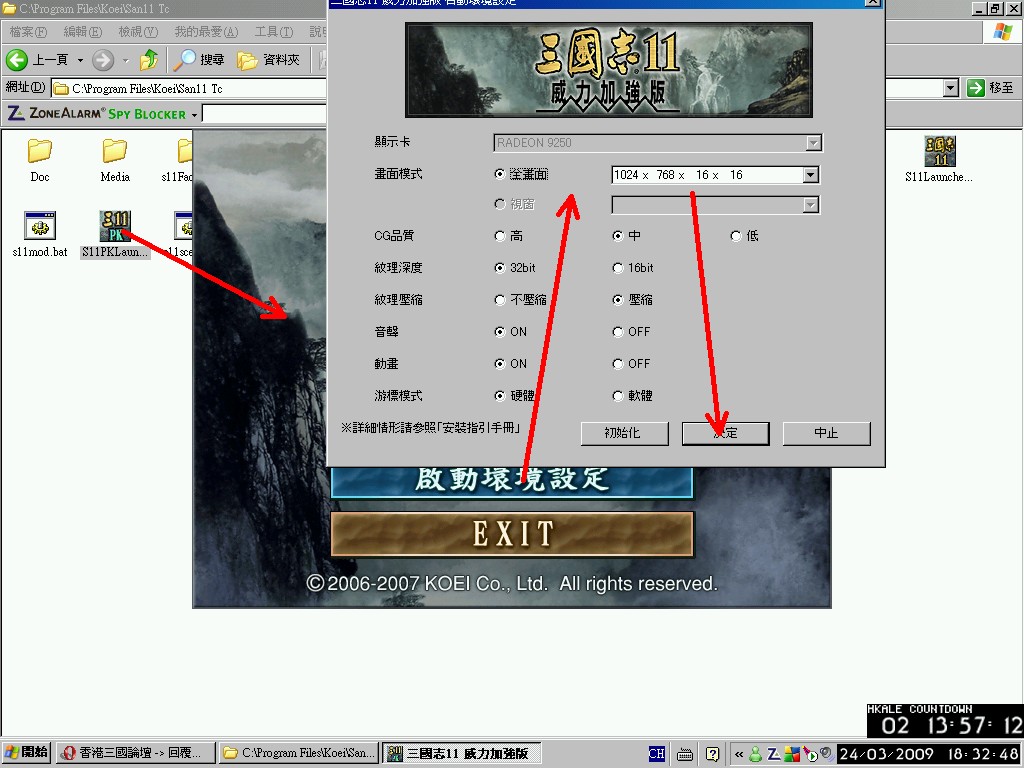Expand hidden system tray icons
The height and width of the screenshot is (768, 1024).
(739, 754)
